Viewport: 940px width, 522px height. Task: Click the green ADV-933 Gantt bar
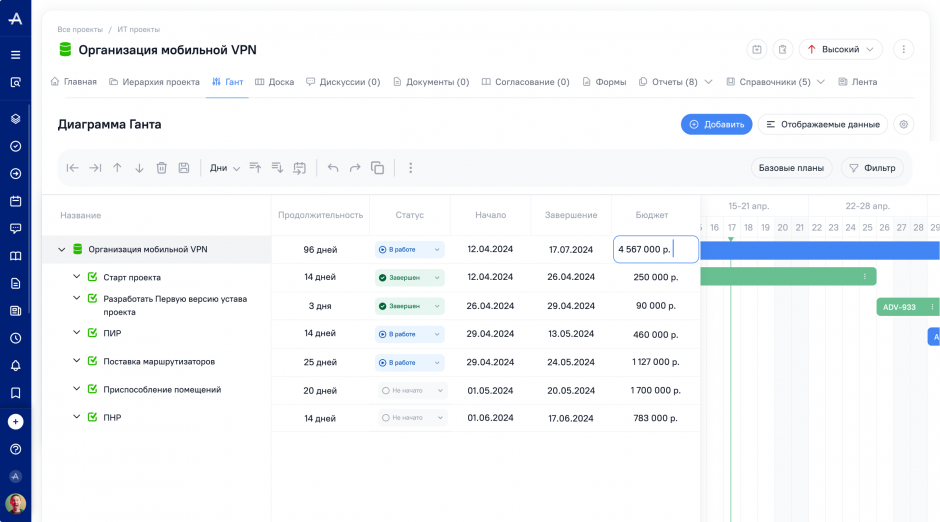[x=900, y=307]
